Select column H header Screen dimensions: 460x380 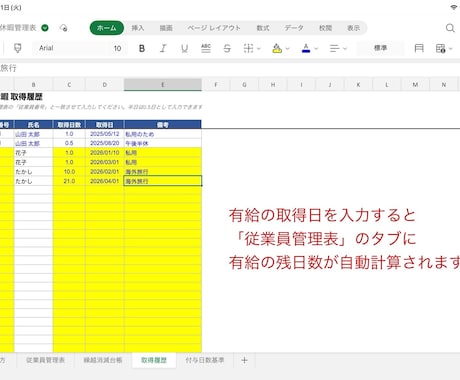pos(273,85)
